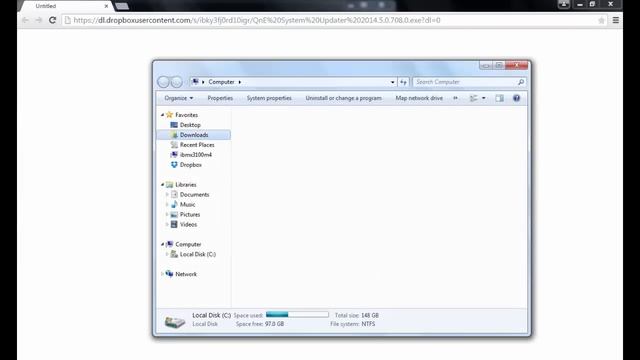Open the Music library

click(x=187, y=204)
